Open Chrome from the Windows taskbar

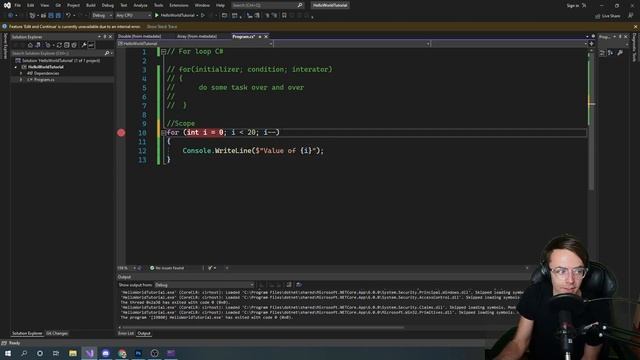tap(122, 353)
